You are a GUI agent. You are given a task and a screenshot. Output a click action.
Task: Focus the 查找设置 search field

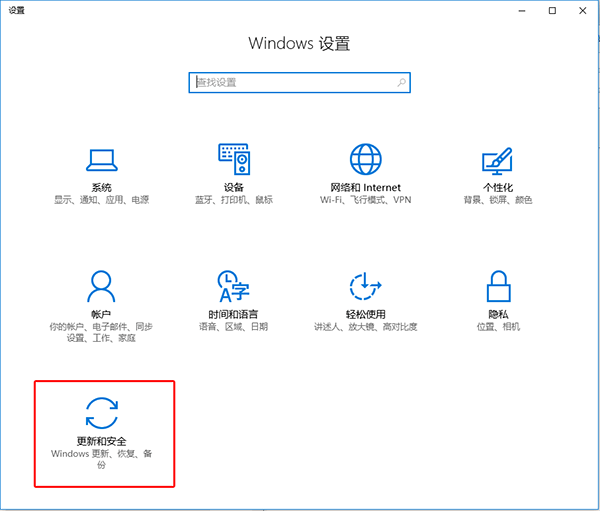299,82
